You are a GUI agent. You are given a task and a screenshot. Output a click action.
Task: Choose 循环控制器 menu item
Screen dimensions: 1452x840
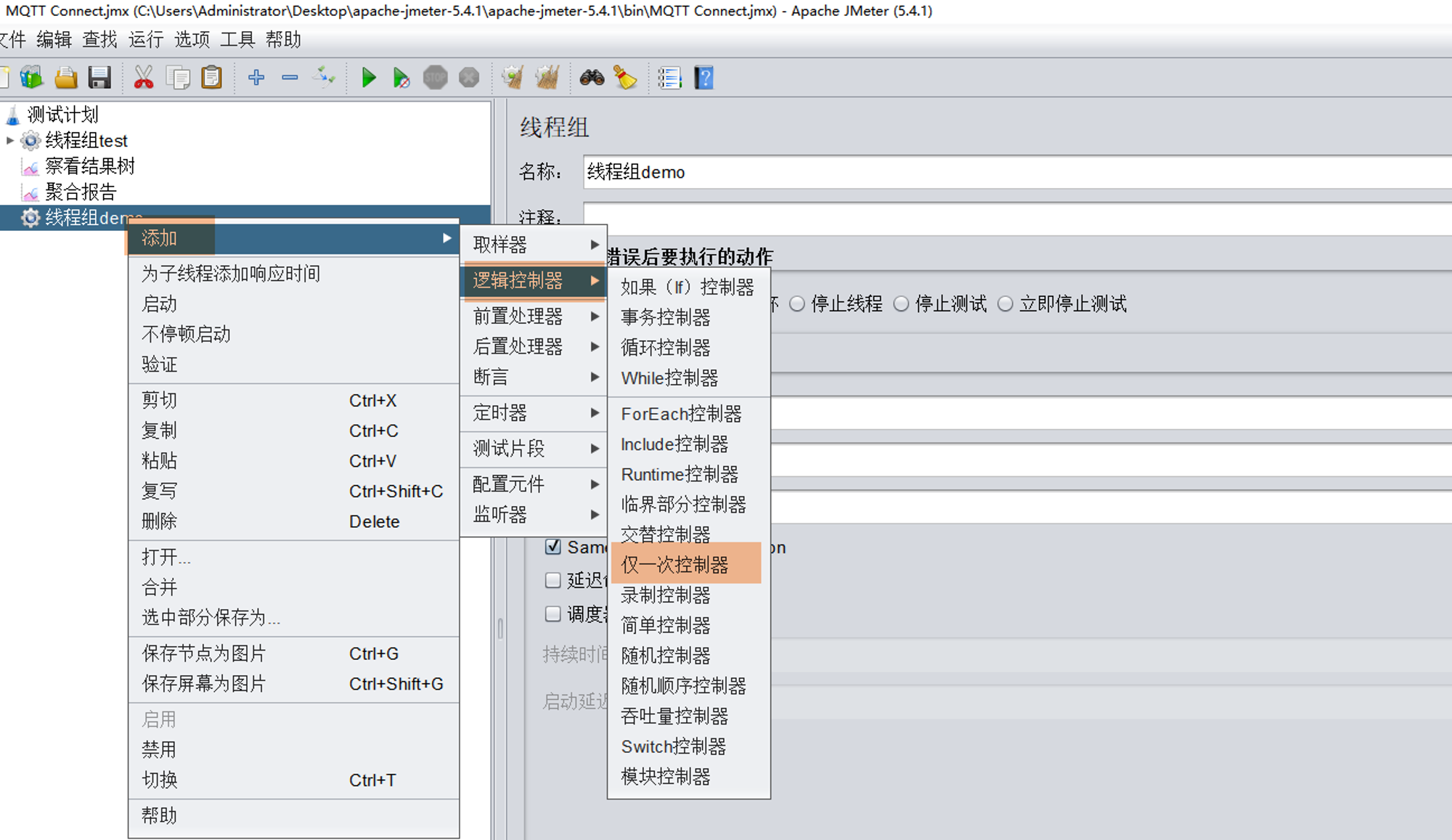point(688,348)
